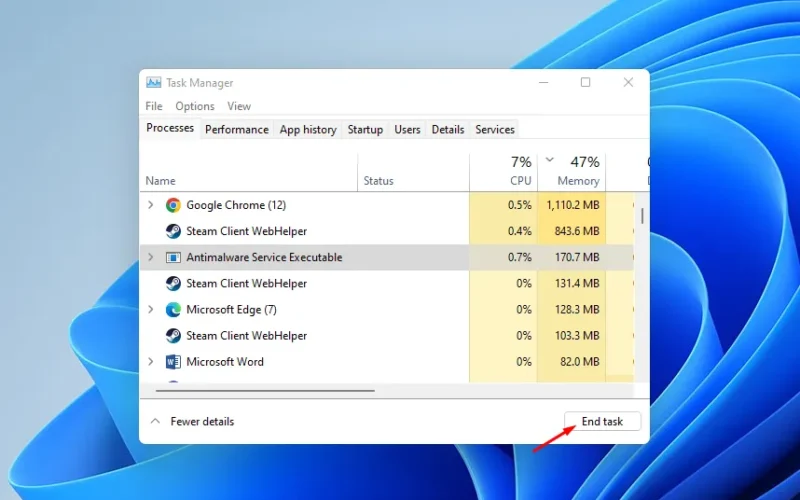Click the 170.7 MB memory value

click(x=577, y=257)
